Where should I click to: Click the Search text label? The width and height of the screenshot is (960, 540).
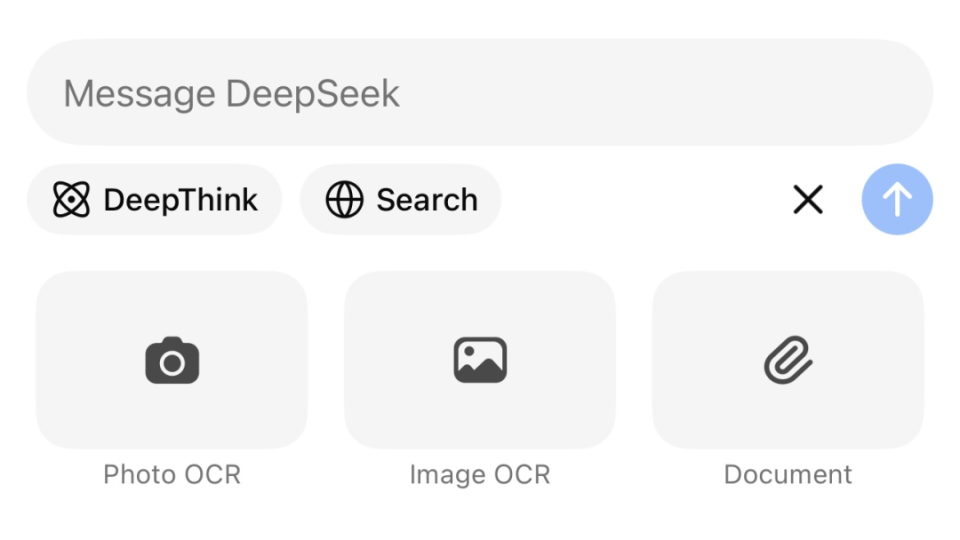click(x=427, y=200)
